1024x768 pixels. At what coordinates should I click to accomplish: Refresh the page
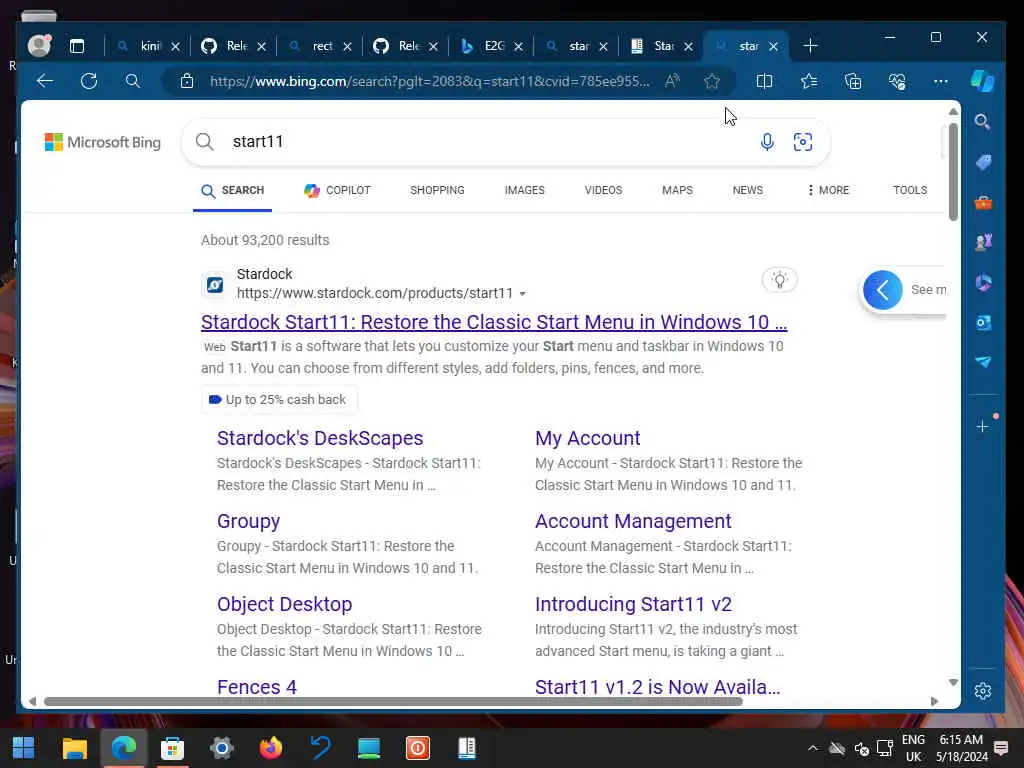89,81
